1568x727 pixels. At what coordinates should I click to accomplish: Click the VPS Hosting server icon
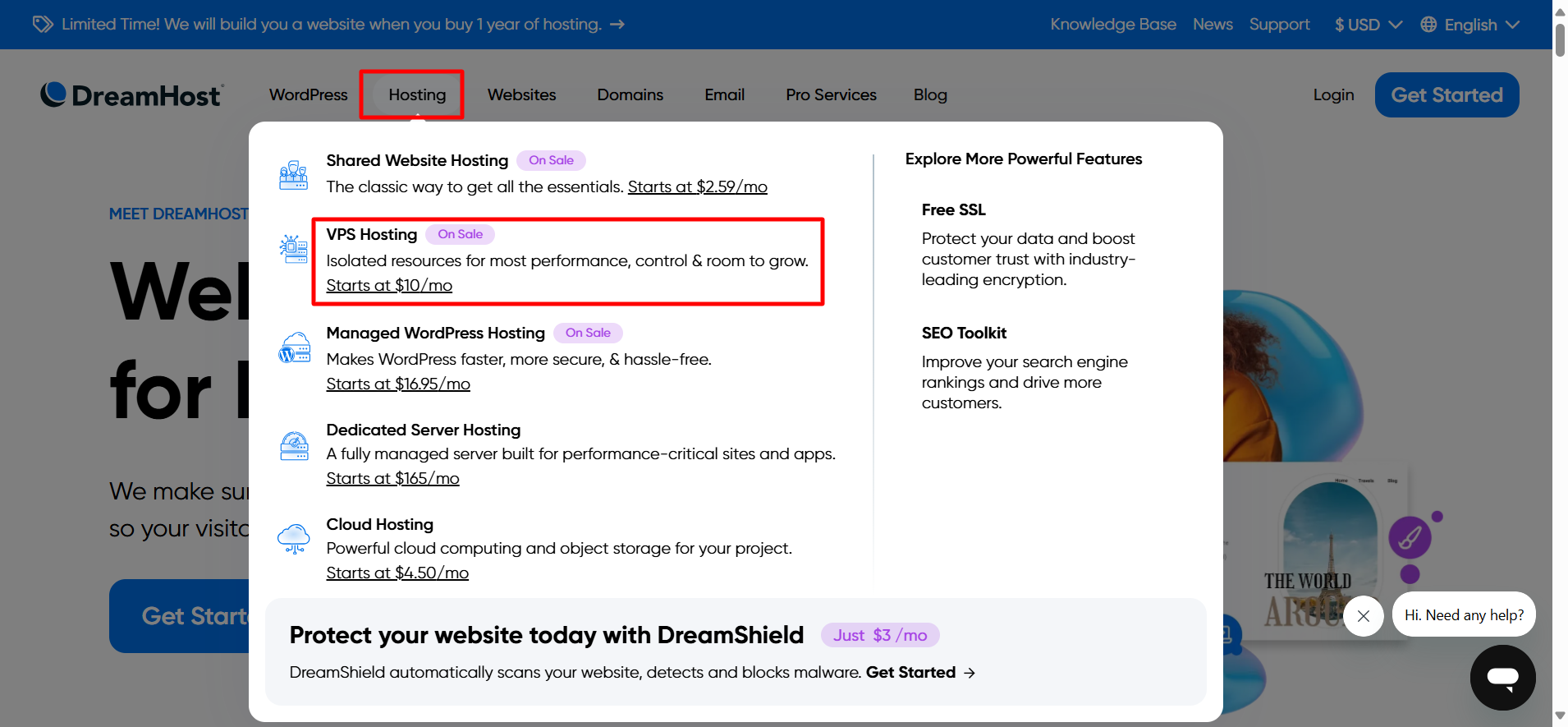293,248
